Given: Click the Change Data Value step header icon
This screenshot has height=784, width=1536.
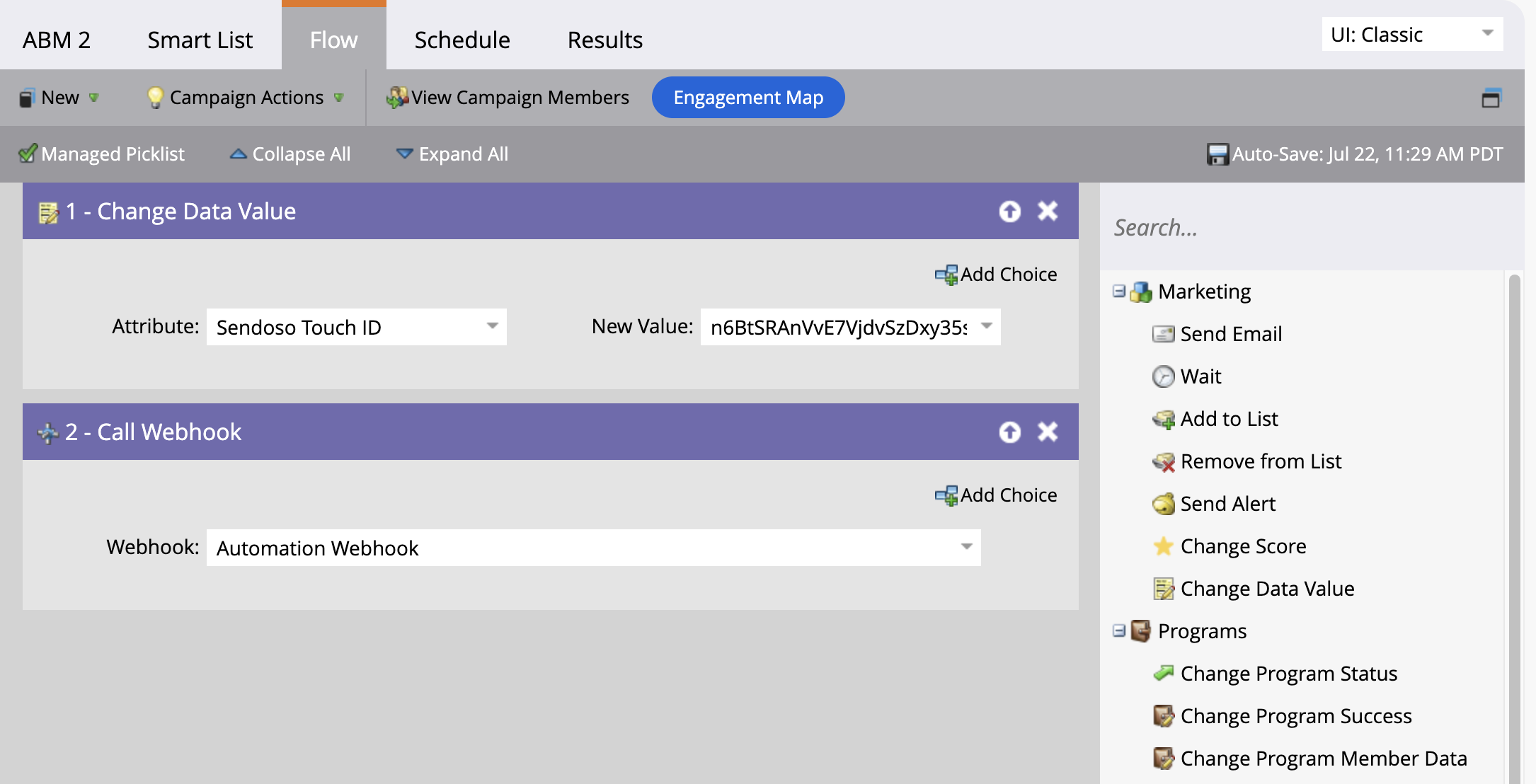Looking at the screenshot, I should click(x=48, y=212).
